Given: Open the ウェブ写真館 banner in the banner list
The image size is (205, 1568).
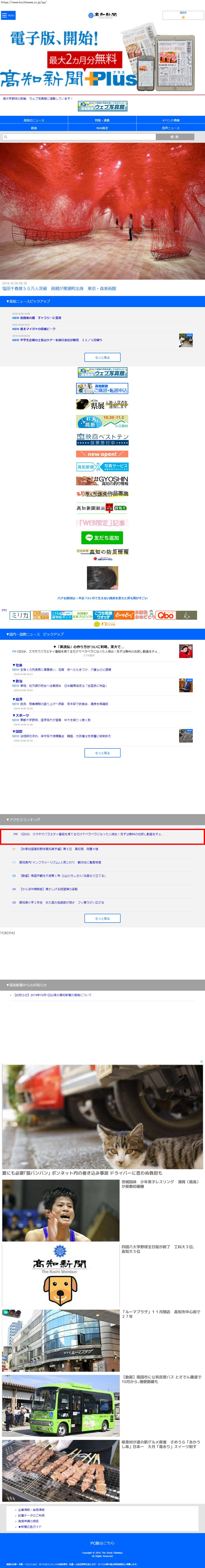Looking at the screenshot, I should [103, 372].
